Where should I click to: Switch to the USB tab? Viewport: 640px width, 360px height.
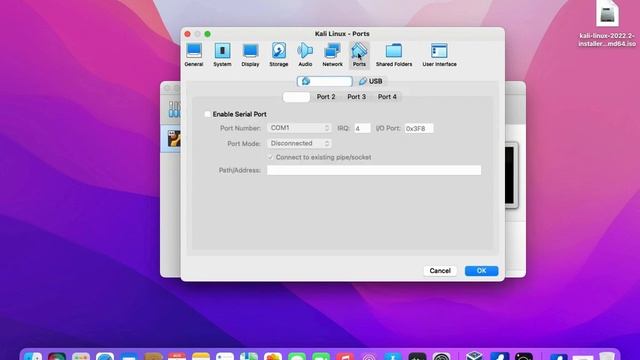pos(371,81)
